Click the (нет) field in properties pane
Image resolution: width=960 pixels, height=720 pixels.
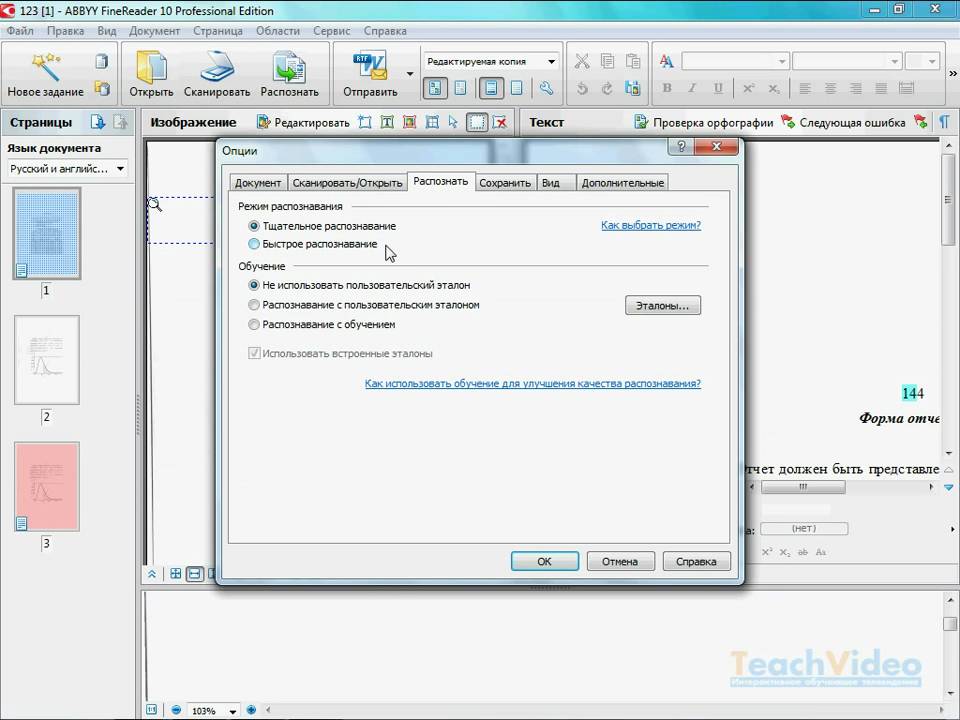pyautogui.click(x=804, y=528)
